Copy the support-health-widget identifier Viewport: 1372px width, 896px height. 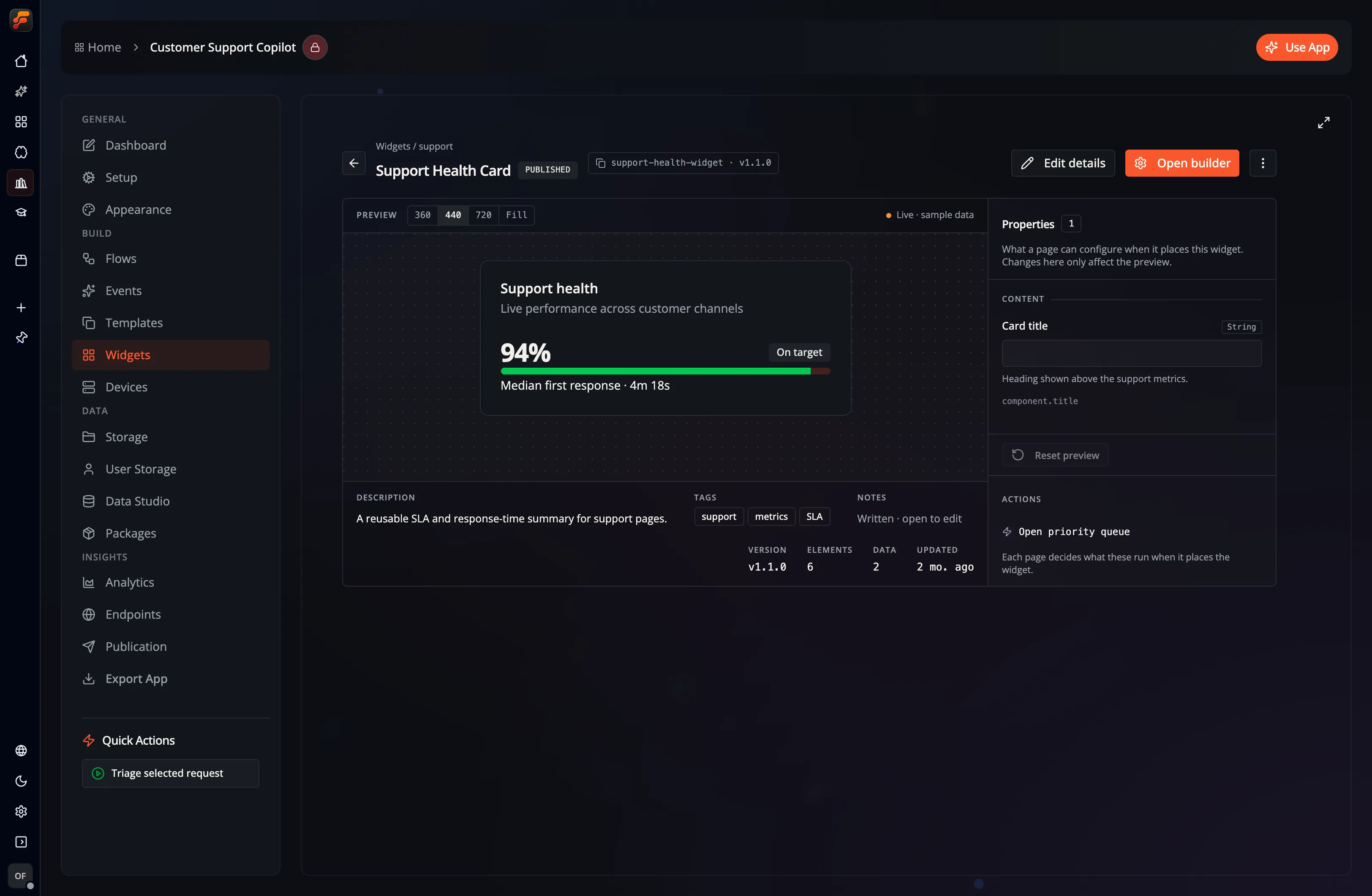[683, 163]
